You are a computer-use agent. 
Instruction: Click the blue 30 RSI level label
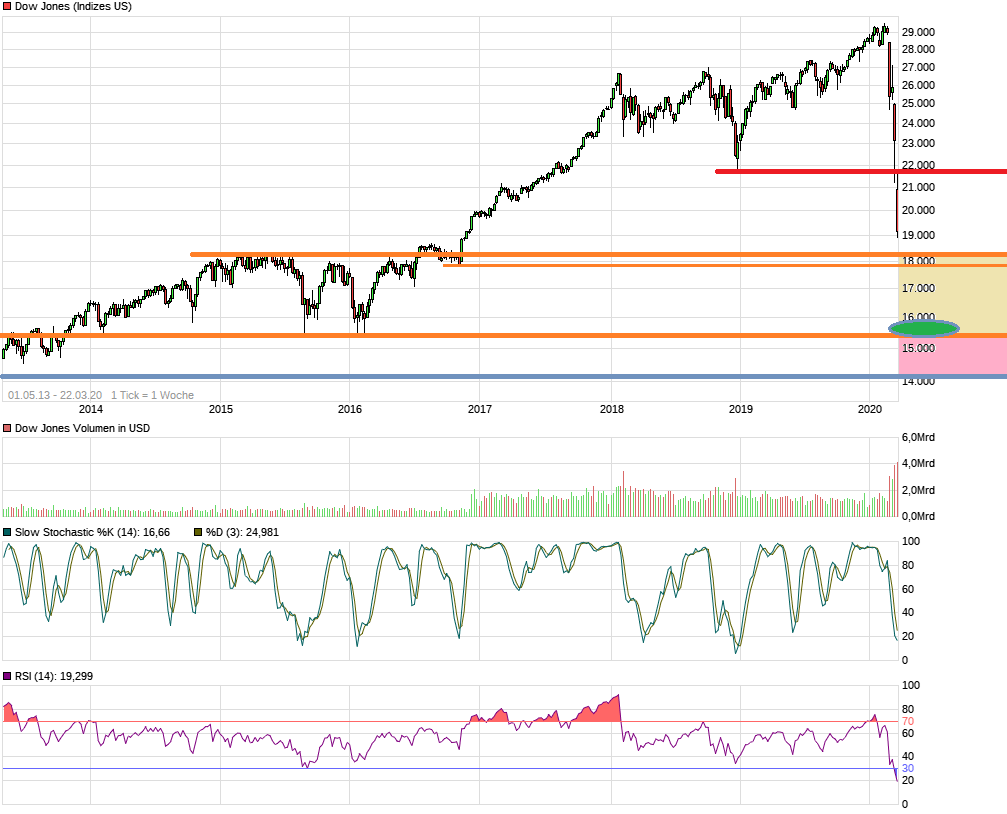pos(907,768)
